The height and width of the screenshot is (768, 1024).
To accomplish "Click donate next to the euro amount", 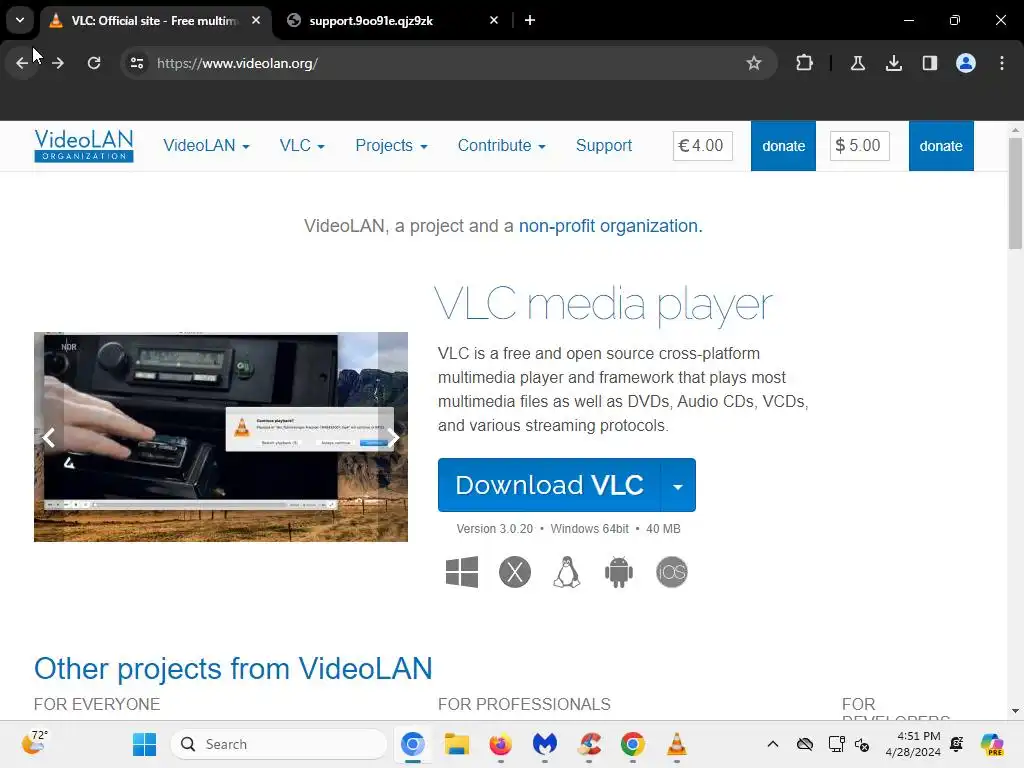I will click(x=783, y=146).
